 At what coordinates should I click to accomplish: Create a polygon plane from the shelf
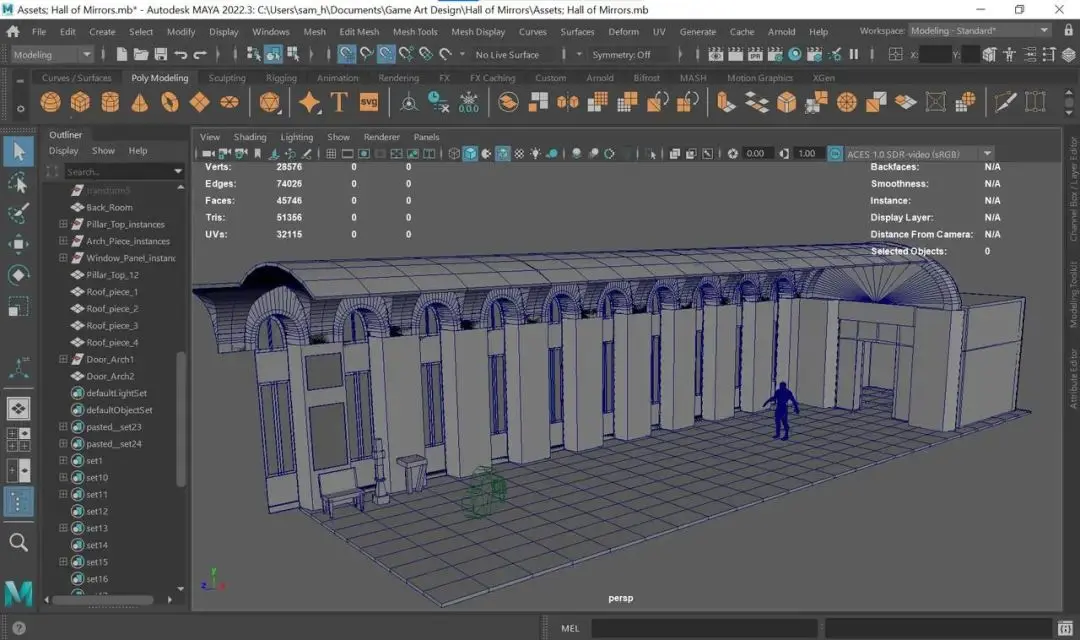(x=200, y=103)
